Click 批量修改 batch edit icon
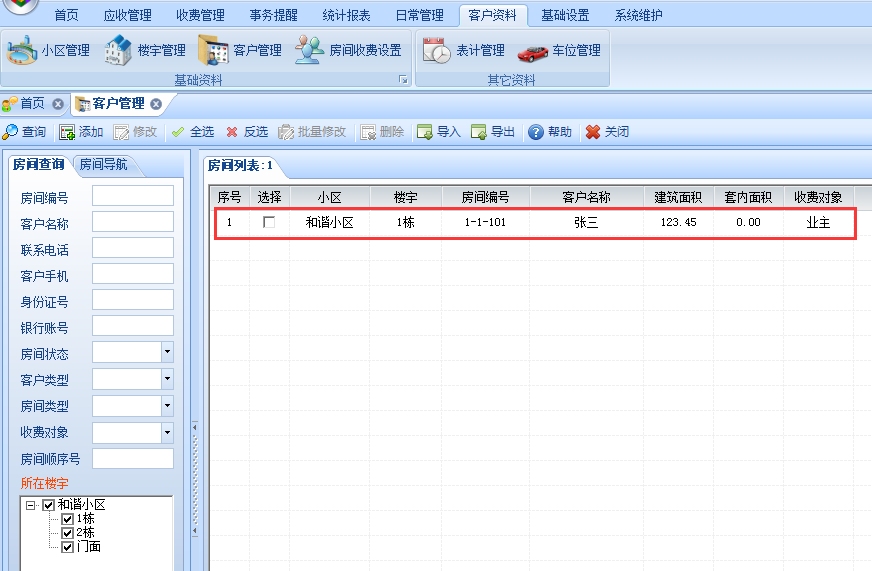 [286, 132]
